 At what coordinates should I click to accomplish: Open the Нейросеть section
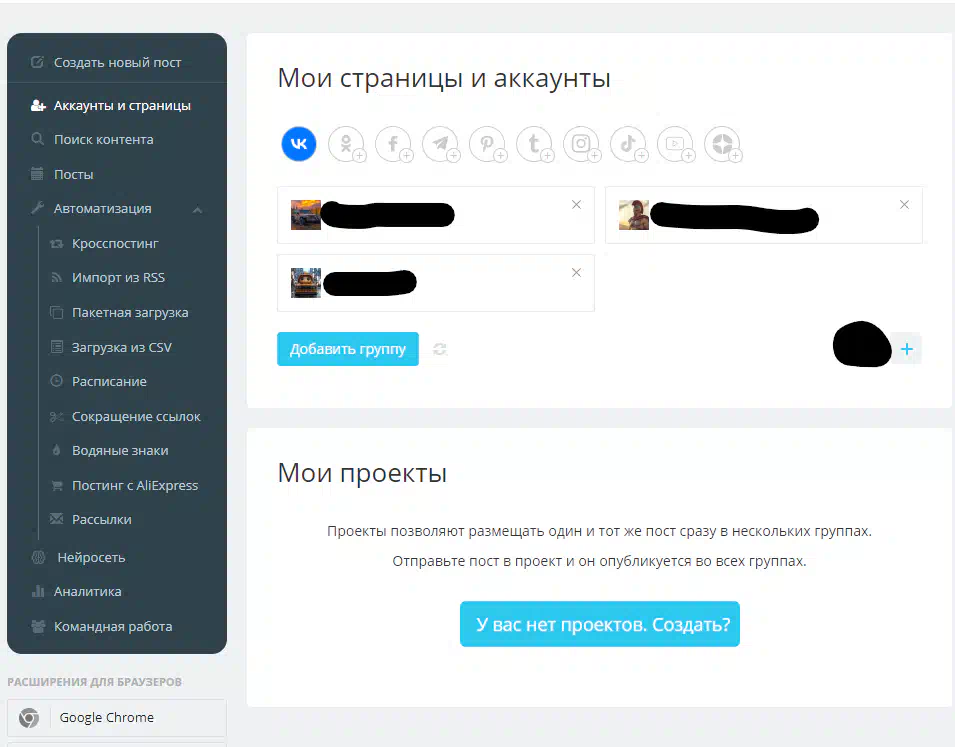91,558
